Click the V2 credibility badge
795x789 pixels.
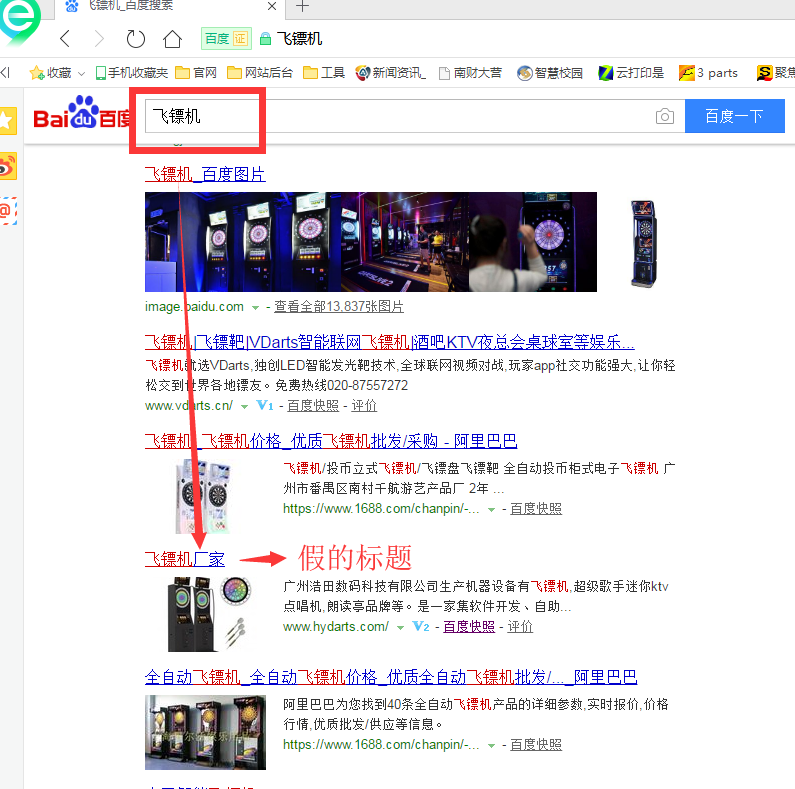[421, 626]
